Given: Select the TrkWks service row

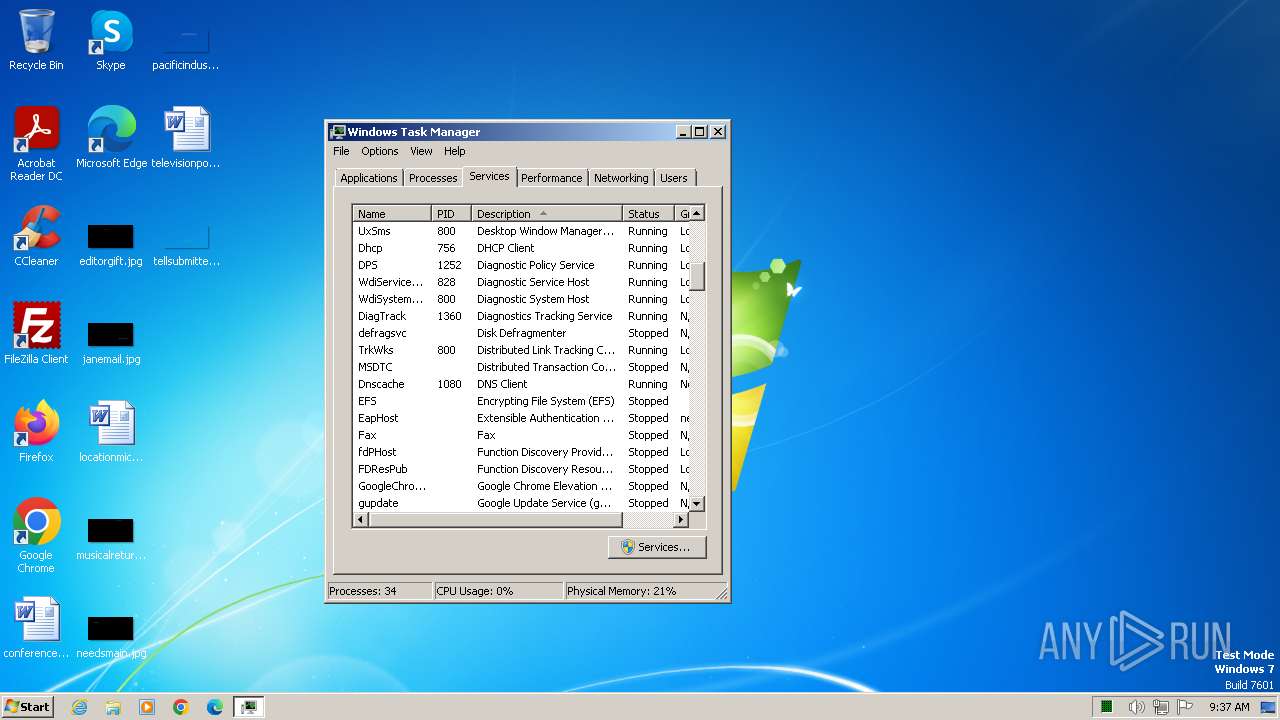Looking at the screenshot, I should (x=521, y=350).
